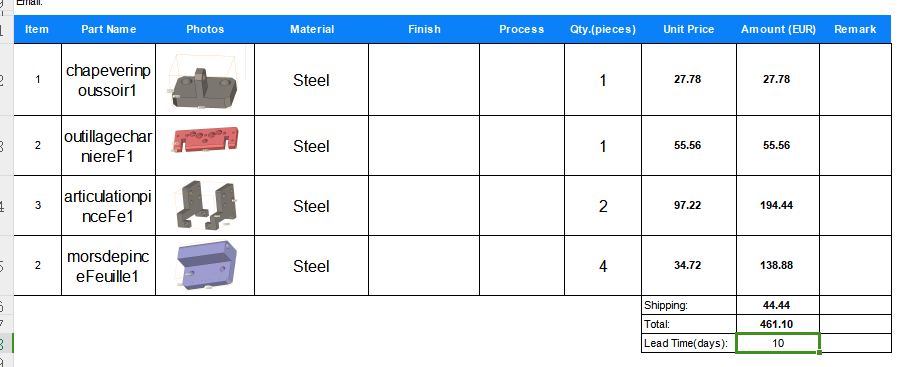Select the Total amount cell 461.10

point(778,324)
